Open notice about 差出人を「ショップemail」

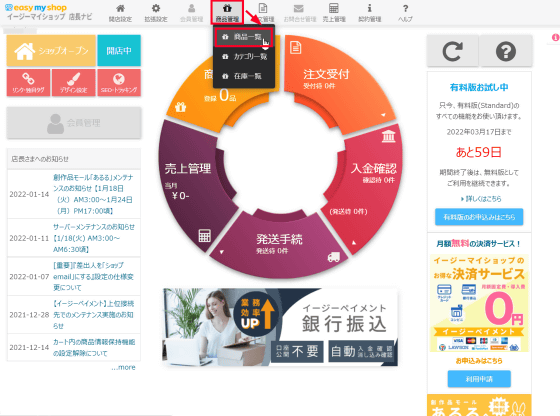click(93, 276)
